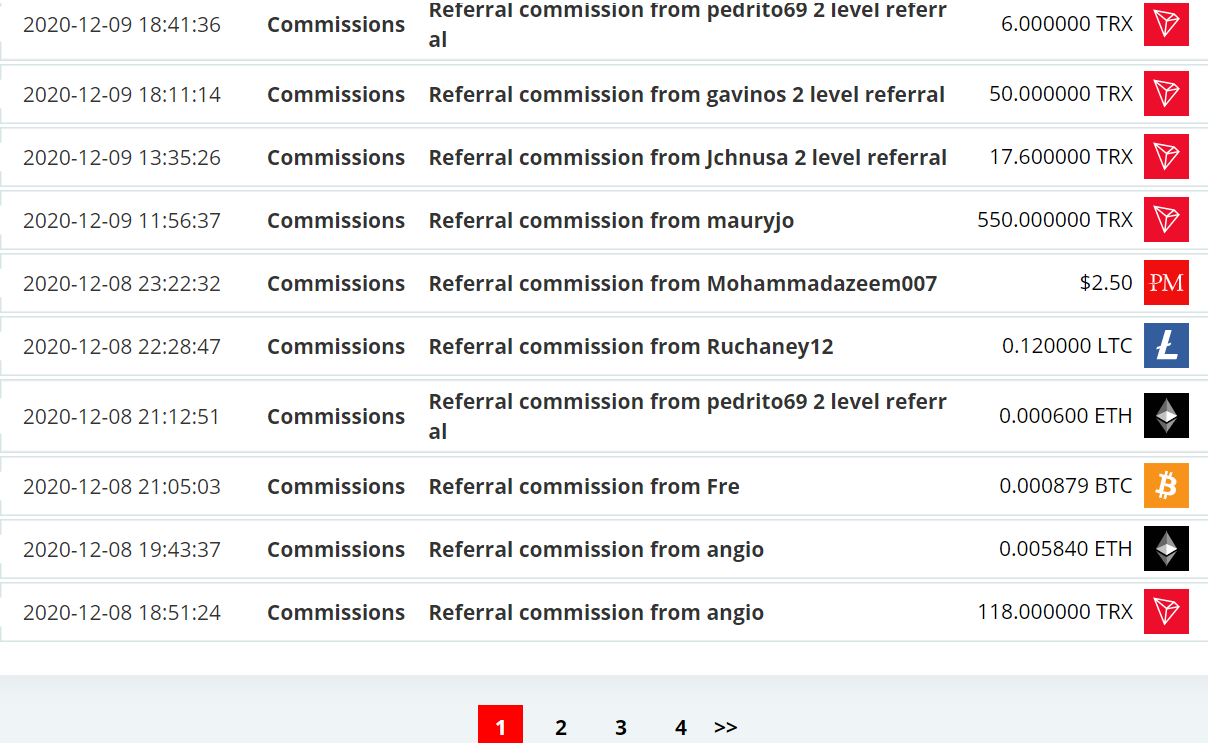Click the referral commission from Fre entry
This screenshot has height=743, width=1208.
tap(584, 486)
